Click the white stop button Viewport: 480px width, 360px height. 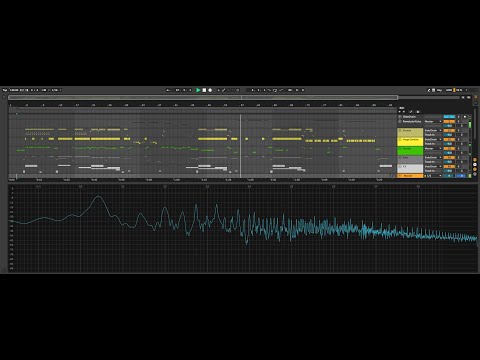click(x=204, y=90)
